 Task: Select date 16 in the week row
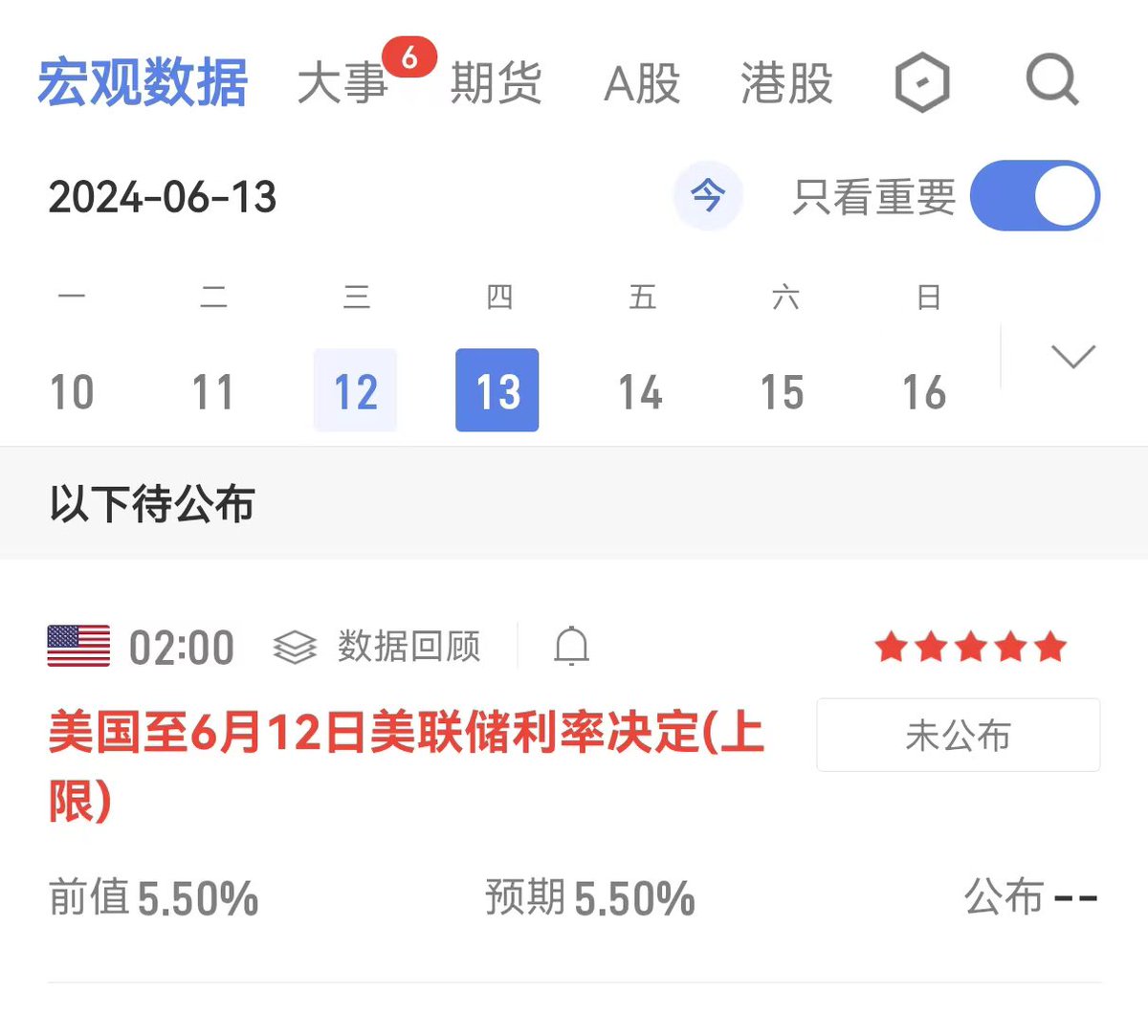point(924,392)
